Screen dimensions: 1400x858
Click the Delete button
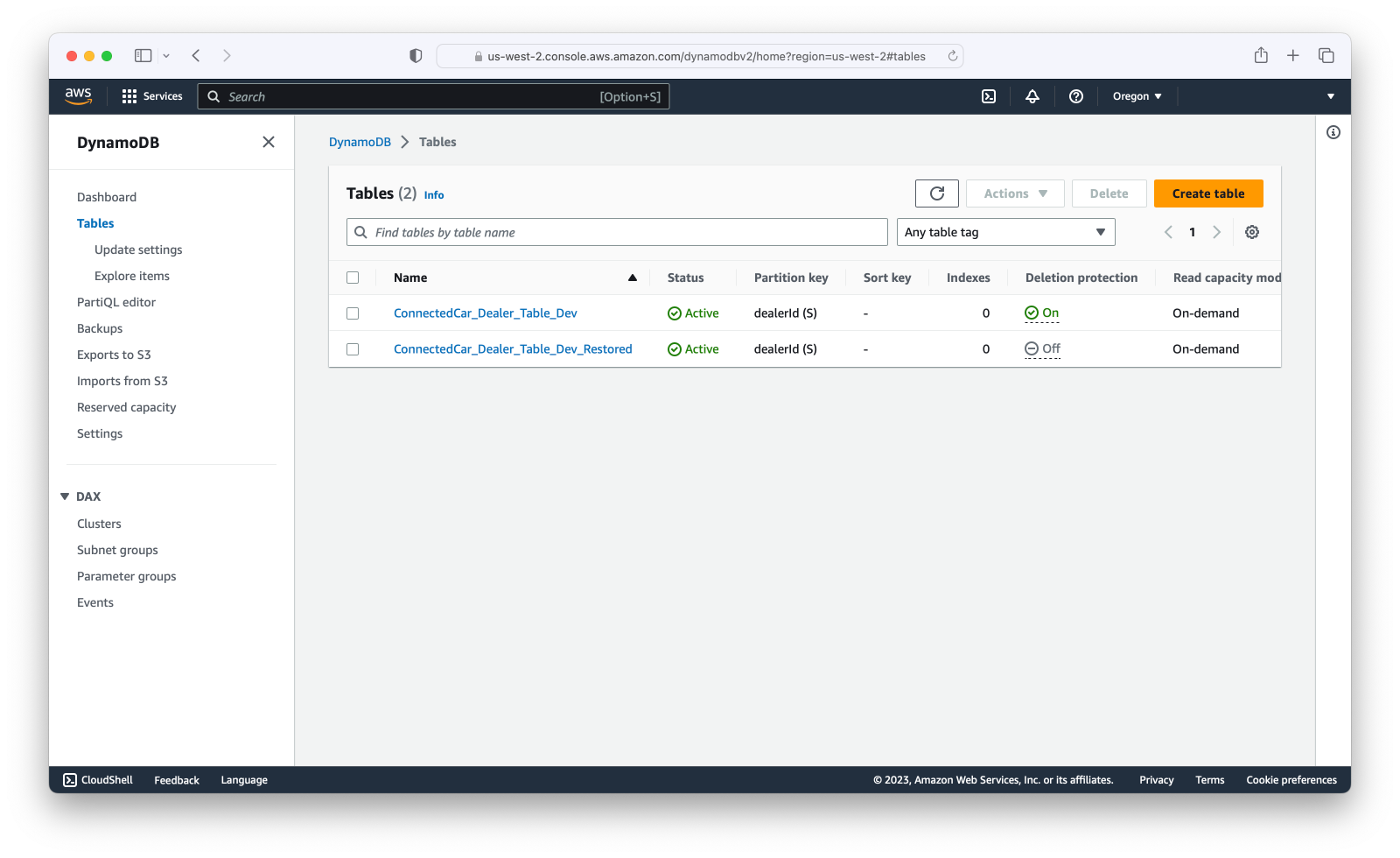(x=1109, y=193)
